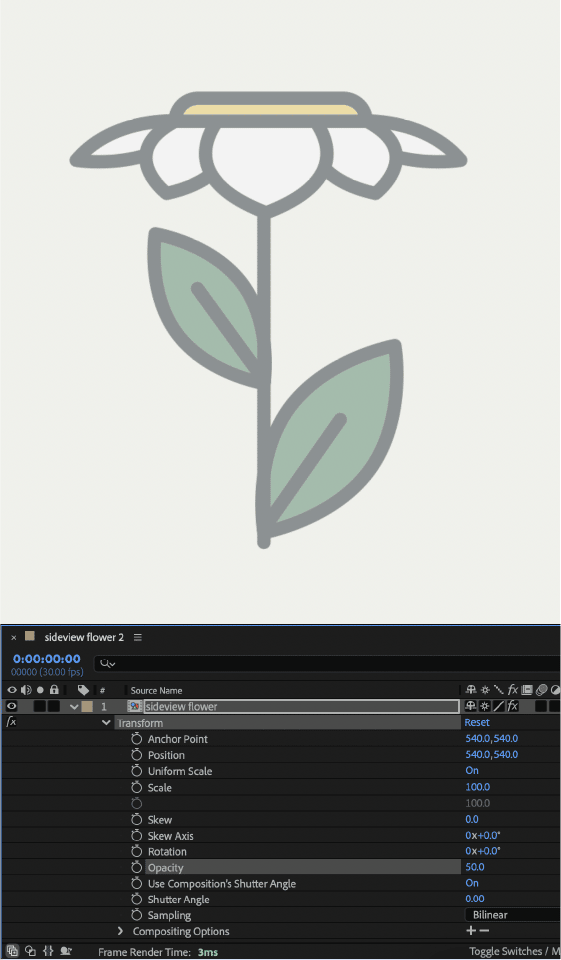This screenshot has height=960, width=561.
Task: Click the Scale stopwatch icon
Action: click(137, 787)
